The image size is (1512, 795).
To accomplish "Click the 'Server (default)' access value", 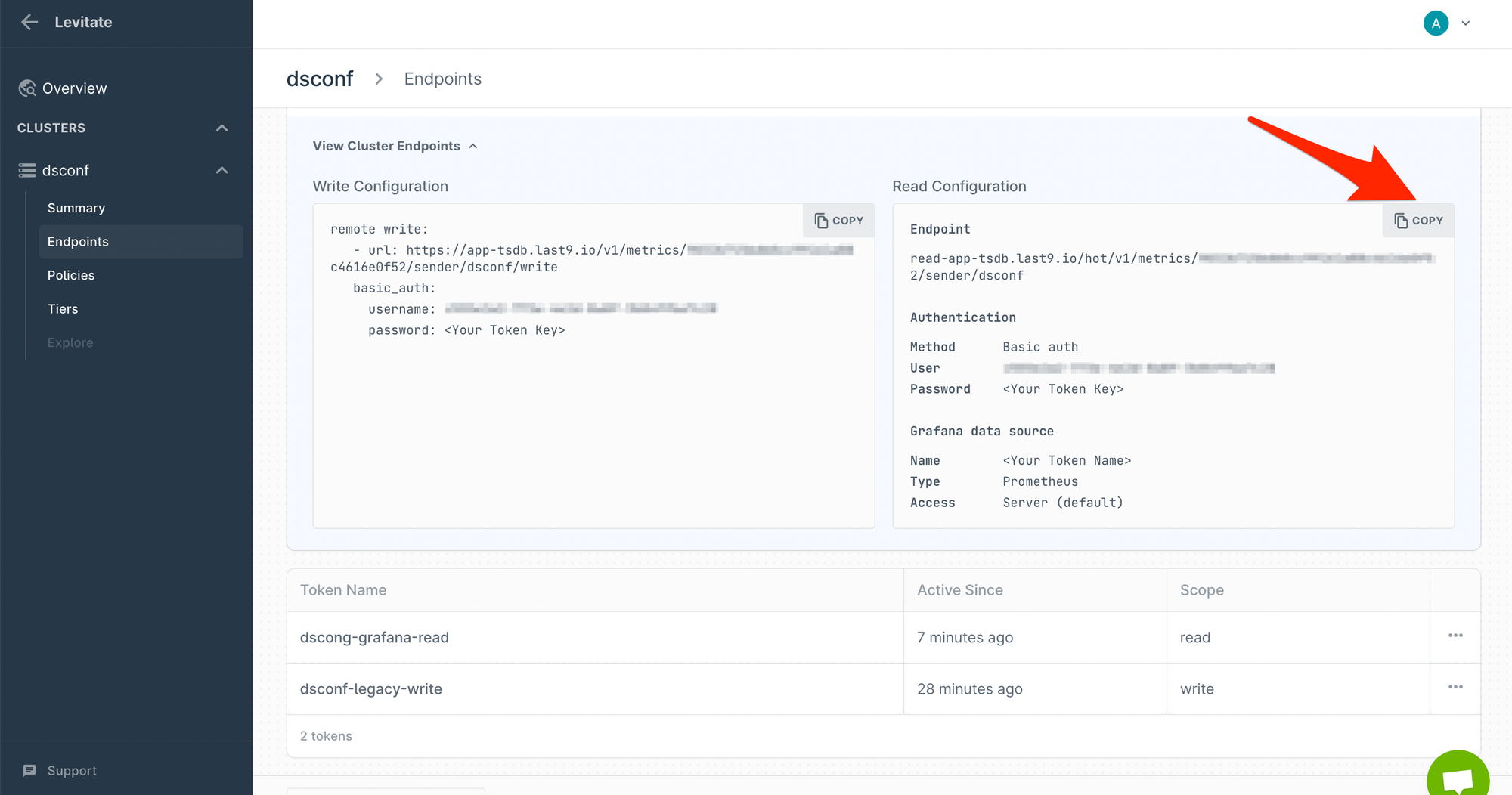I will click(x=1063, y=503).
